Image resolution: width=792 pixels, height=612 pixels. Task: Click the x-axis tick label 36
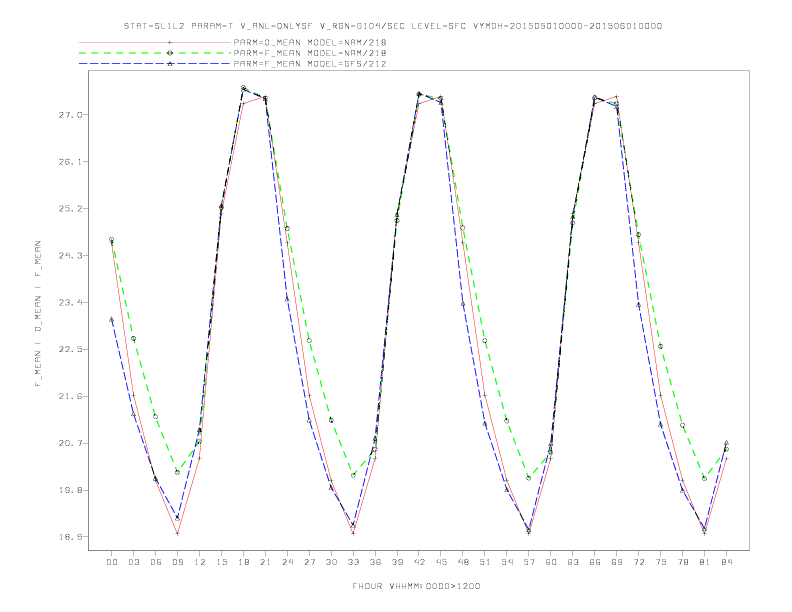pyautogui.click(x=375, y=562)
